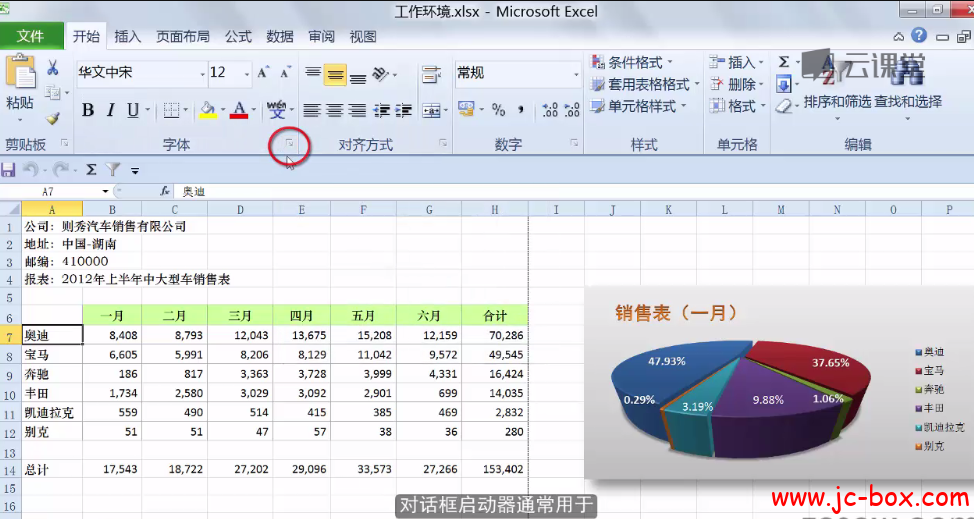Click the merge and center icon
Image resolution: width=974 pixels, height=519 pixels.
tap(431, 111)
